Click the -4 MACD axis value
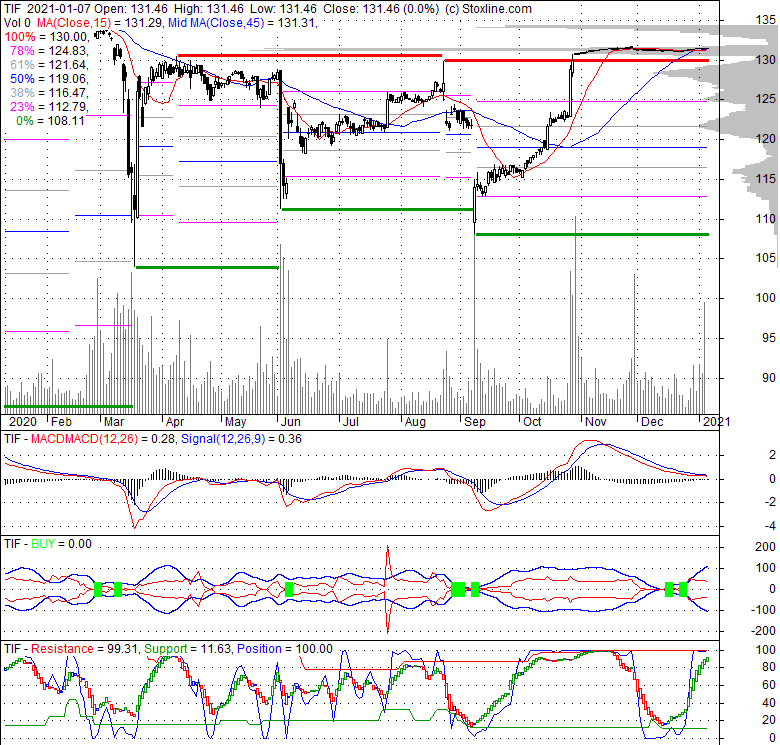Screen dimensions: 780x745 click(x=769, y=526)
